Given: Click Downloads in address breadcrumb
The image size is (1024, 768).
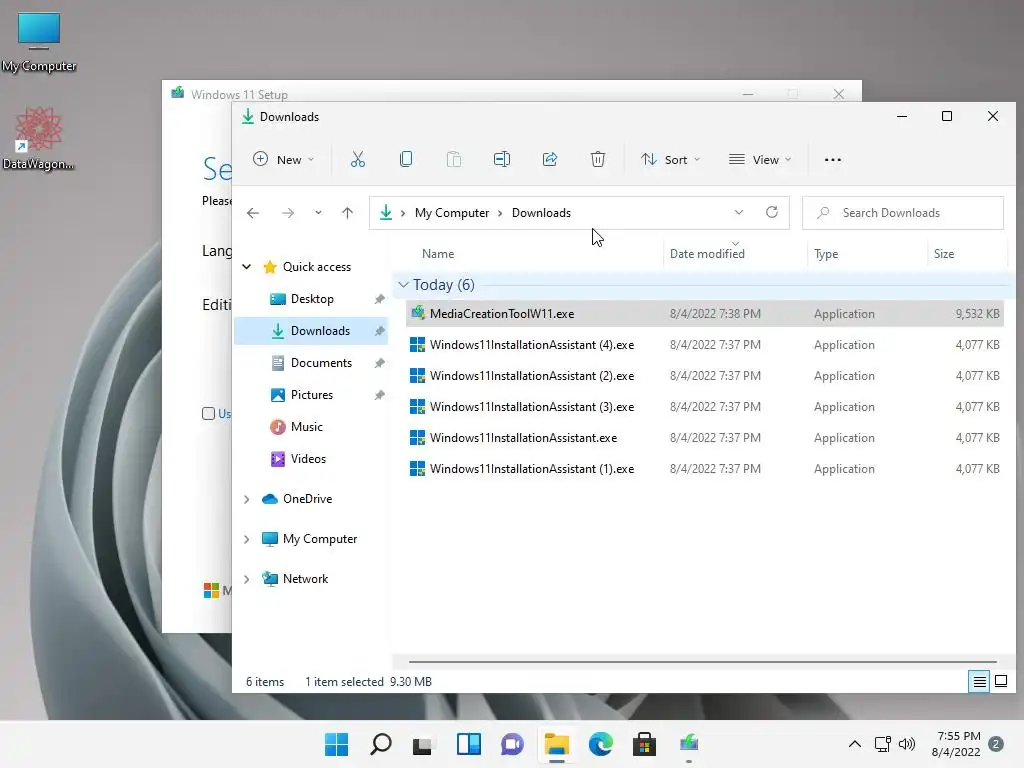Looking at the screenshot, I should (541, 213).
